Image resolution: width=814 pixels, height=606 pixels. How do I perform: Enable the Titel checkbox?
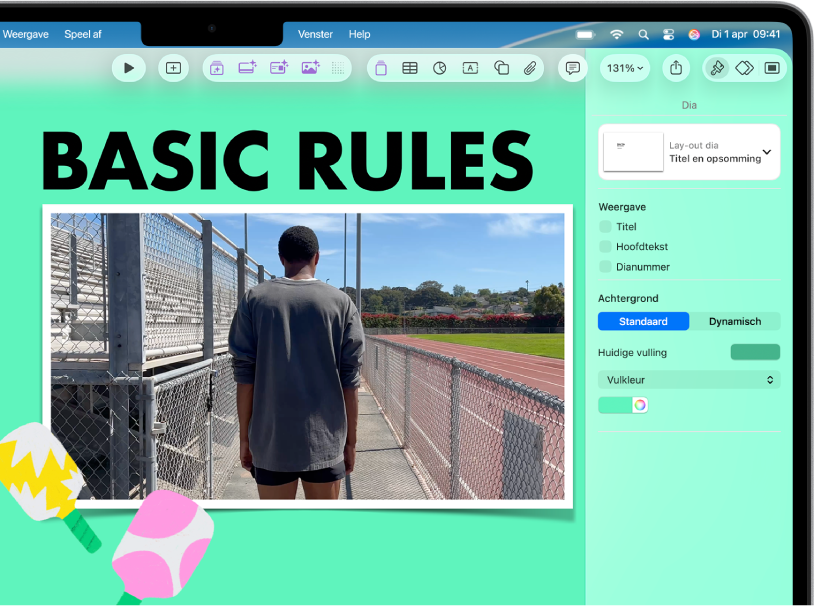(x=605, y=226)
